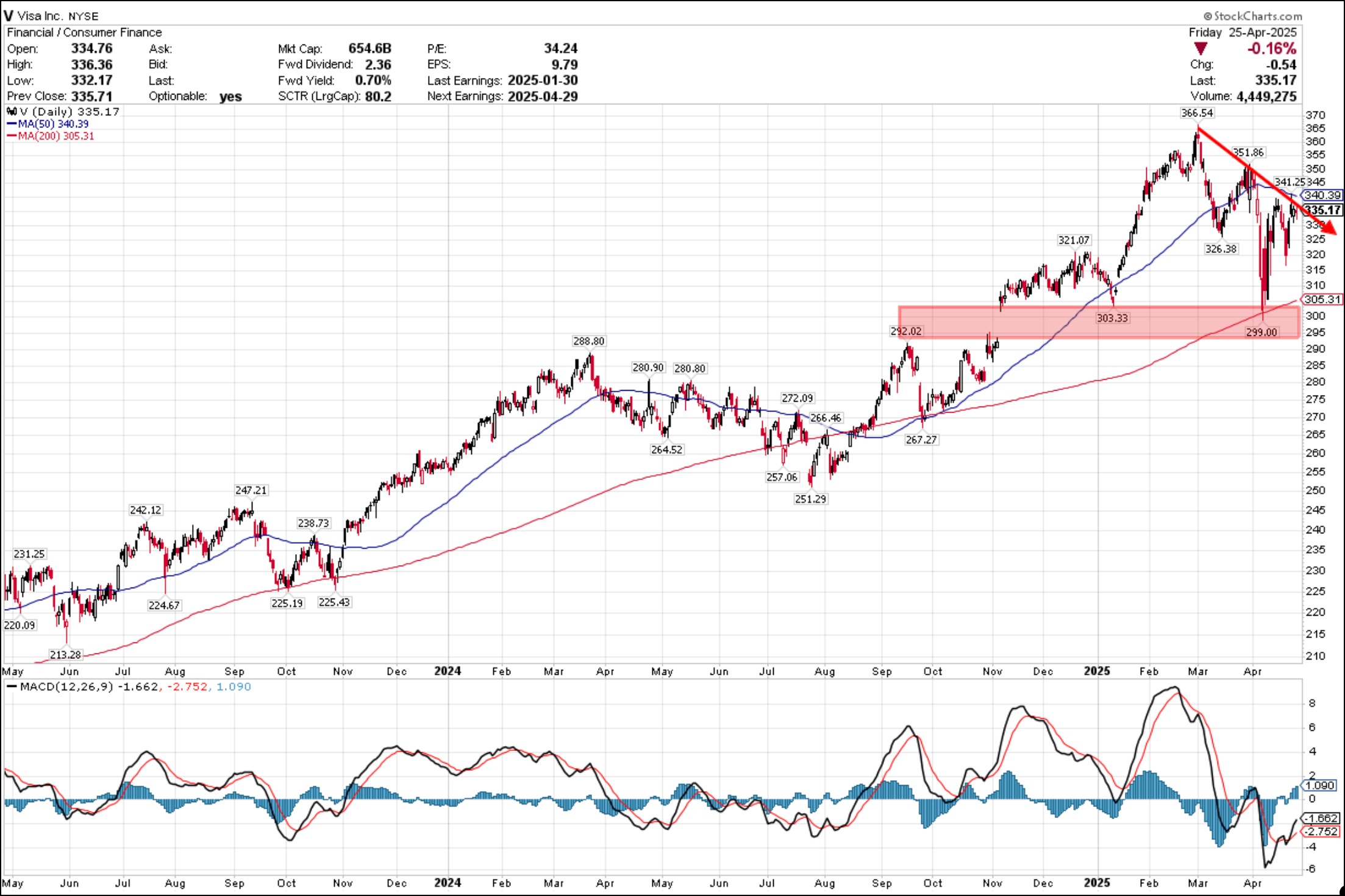Click the 2025 label on price axis

[1096, 671]
